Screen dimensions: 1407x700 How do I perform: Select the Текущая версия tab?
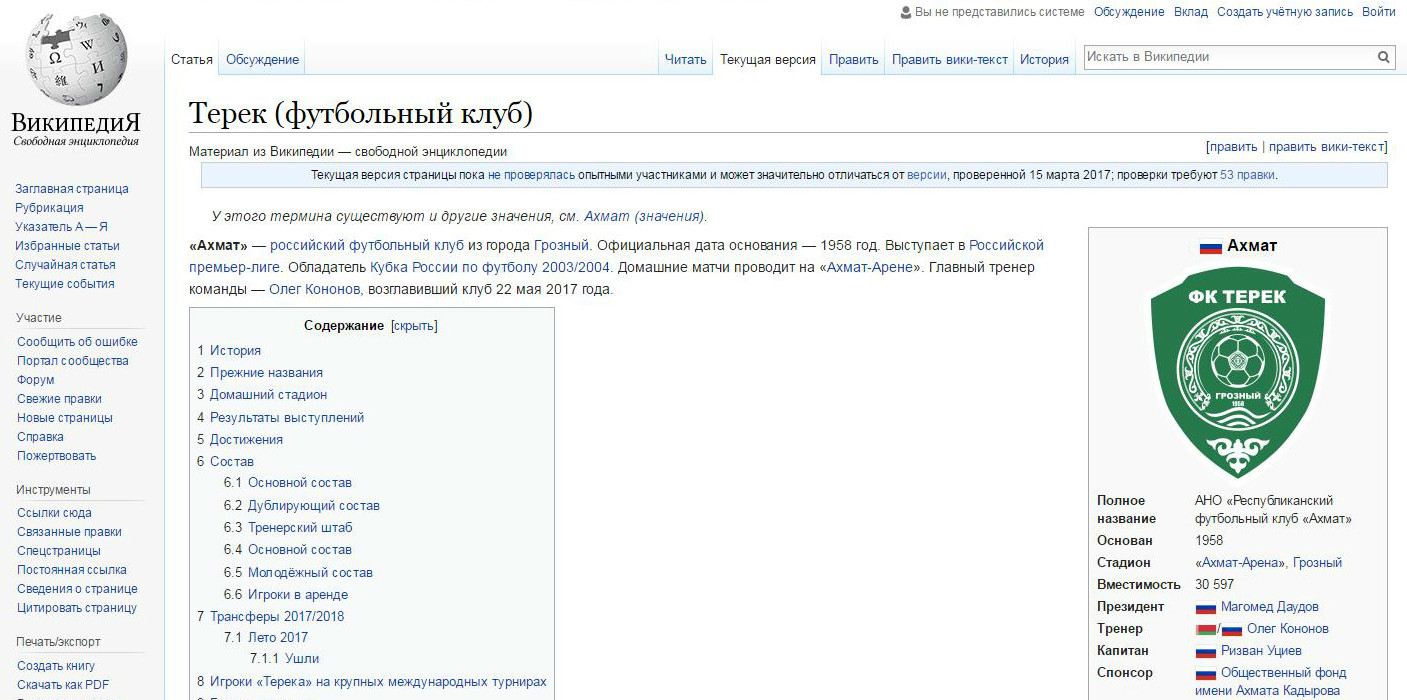click(768, 59)
